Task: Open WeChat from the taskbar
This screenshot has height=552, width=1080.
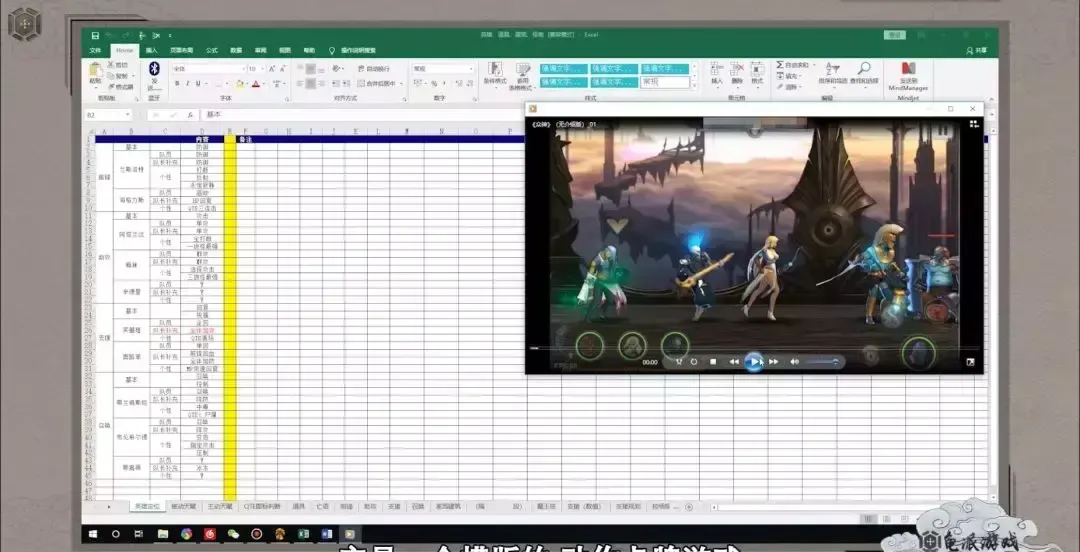Action: [x=233, y=533]
